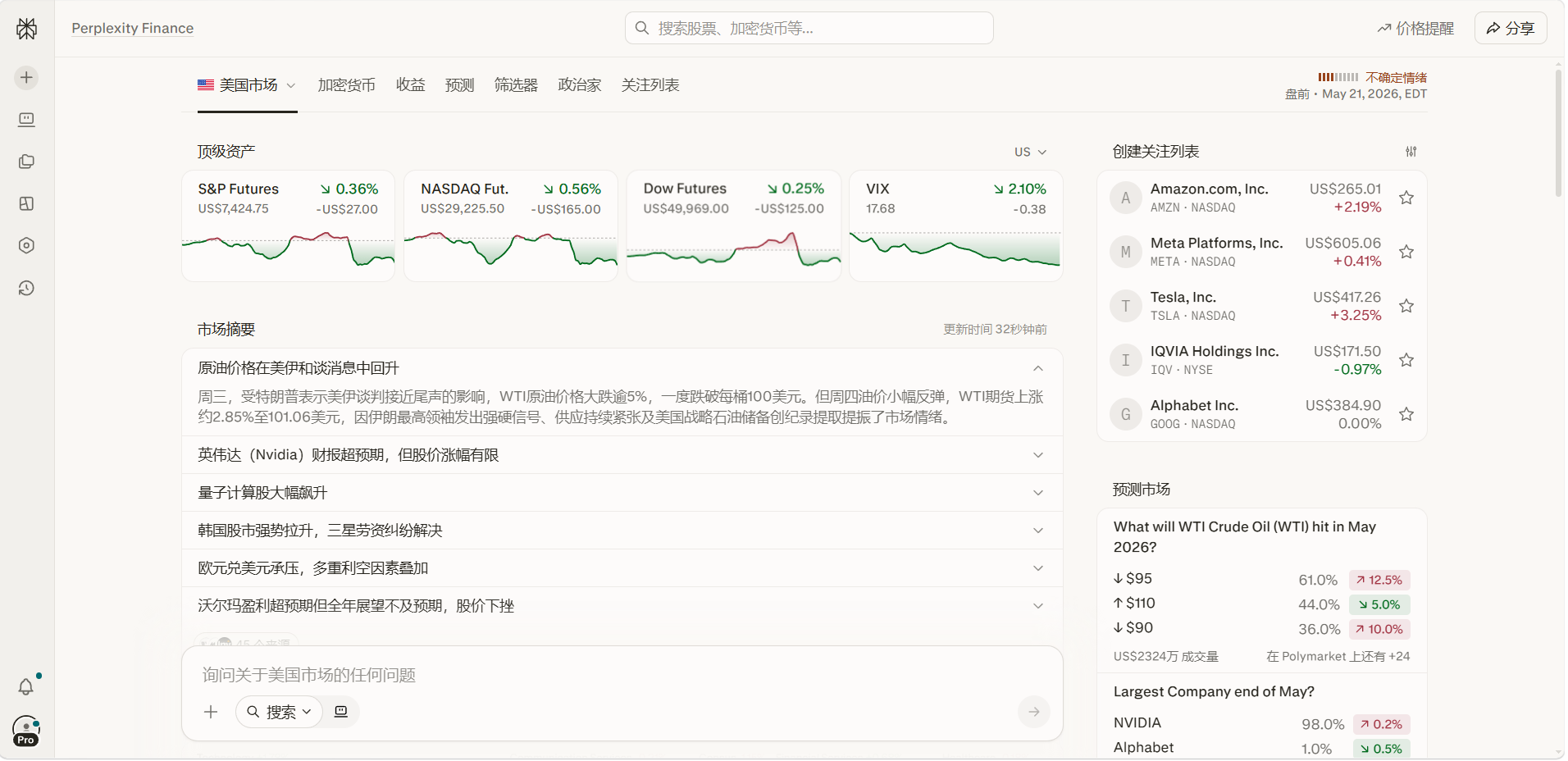1568x761 pixels.
Task: Switch to the 政治家 tab
Action: (x=579, y=85)
